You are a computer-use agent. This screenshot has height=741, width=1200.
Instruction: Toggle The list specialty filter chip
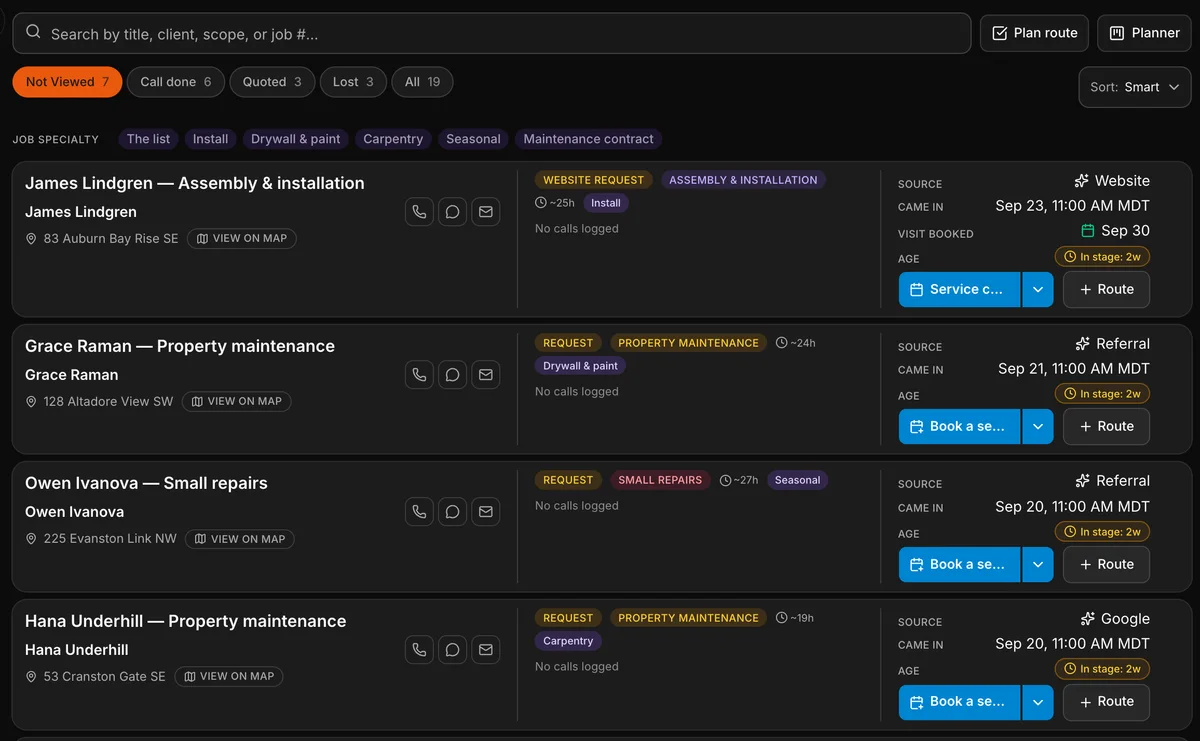pyautogui.click(x=148, y=139)
